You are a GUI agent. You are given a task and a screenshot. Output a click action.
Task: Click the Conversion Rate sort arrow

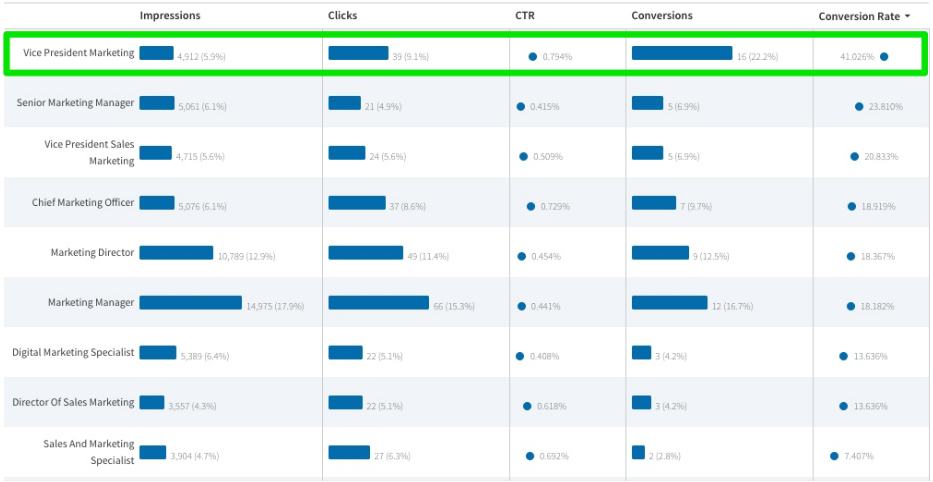tap(907, 17)
